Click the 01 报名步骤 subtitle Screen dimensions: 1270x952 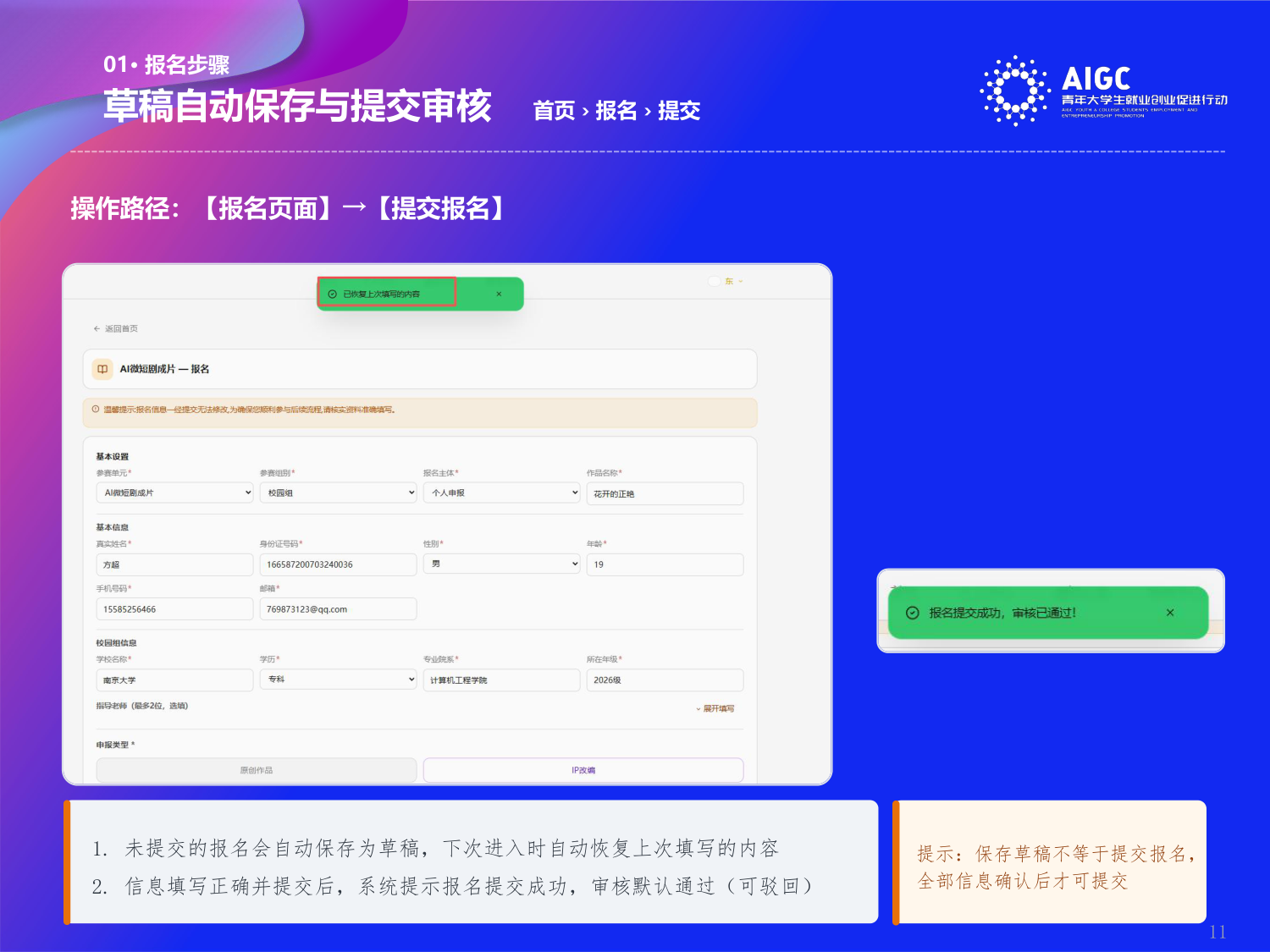167,64
